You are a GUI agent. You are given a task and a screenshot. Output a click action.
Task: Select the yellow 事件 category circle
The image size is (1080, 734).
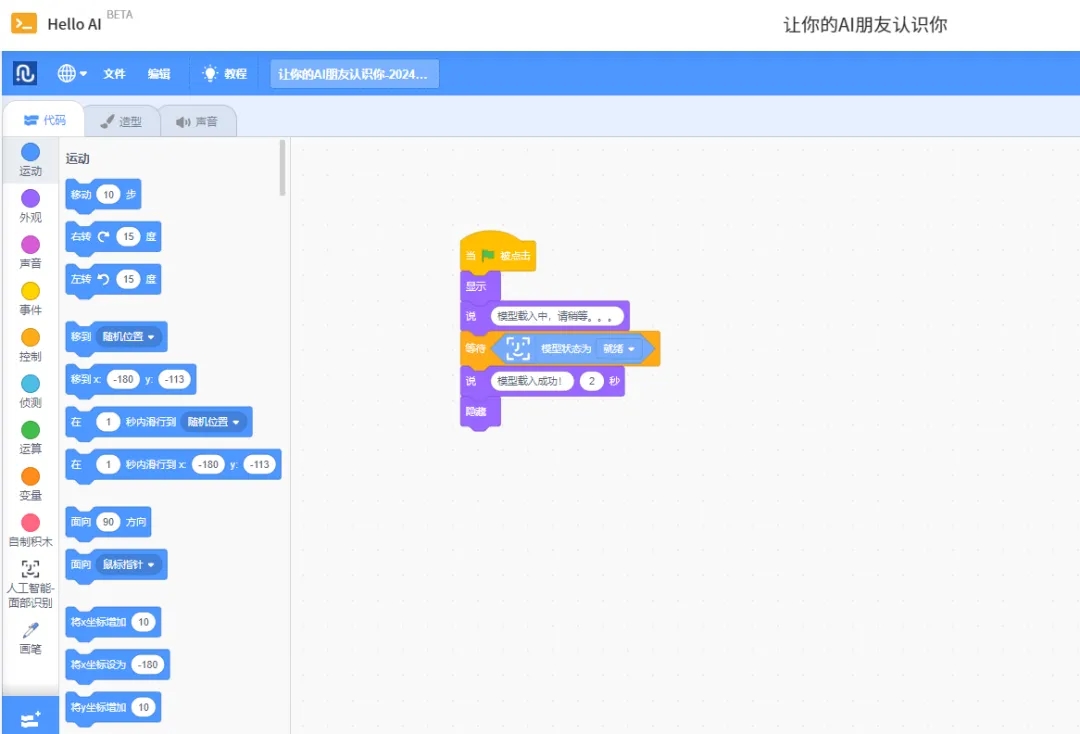coord(31,291)
